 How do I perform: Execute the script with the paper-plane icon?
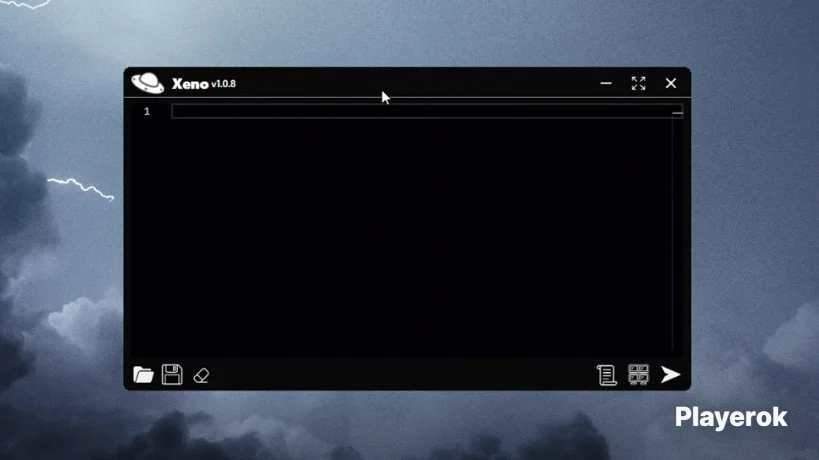click(x=670, y=375)
